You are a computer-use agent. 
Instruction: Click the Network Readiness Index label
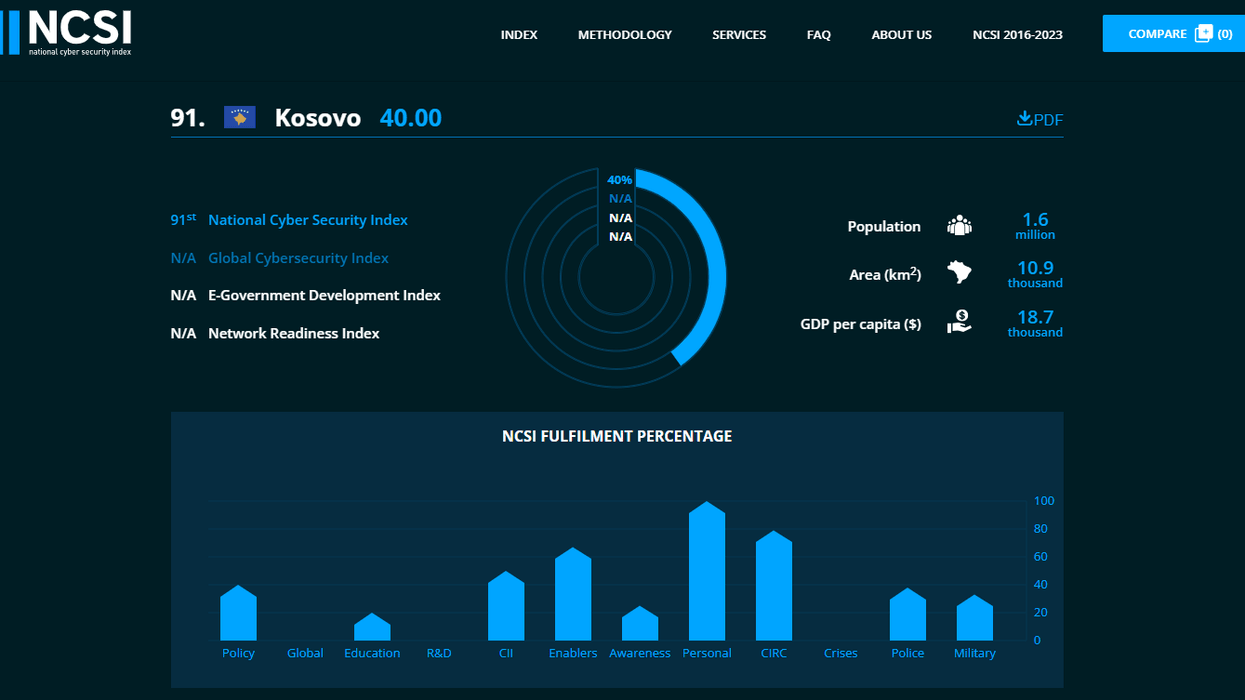pos(293,334)
